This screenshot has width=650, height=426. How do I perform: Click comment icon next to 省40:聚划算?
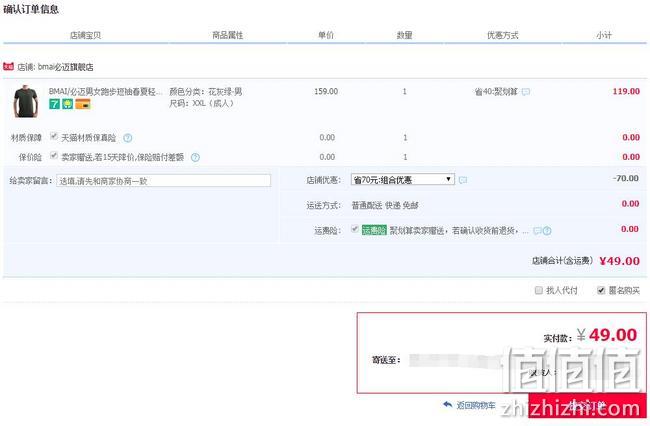tap(526, 92)
